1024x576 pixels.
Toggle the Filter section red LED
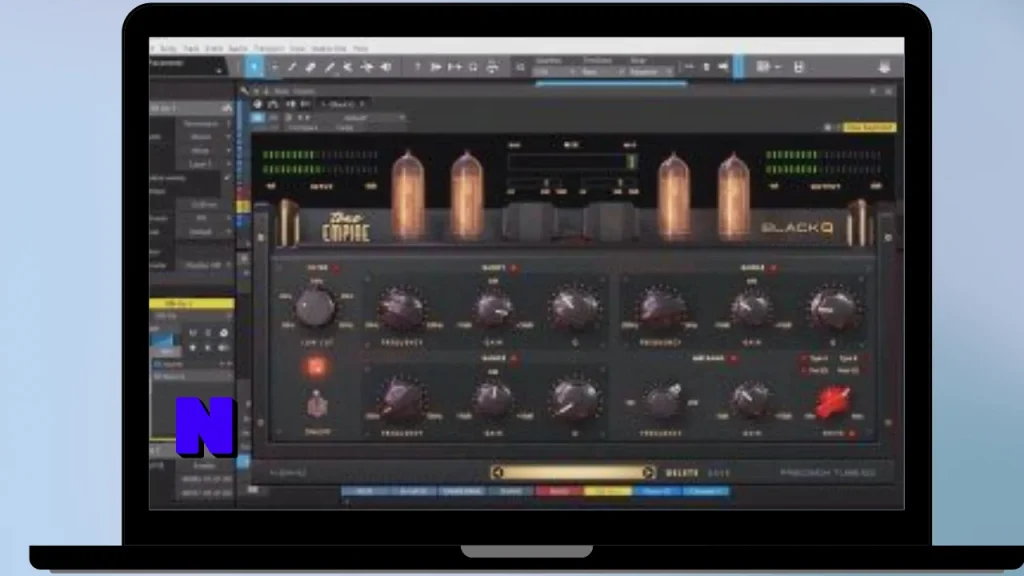pyautogui.click(x=336, y=268)
